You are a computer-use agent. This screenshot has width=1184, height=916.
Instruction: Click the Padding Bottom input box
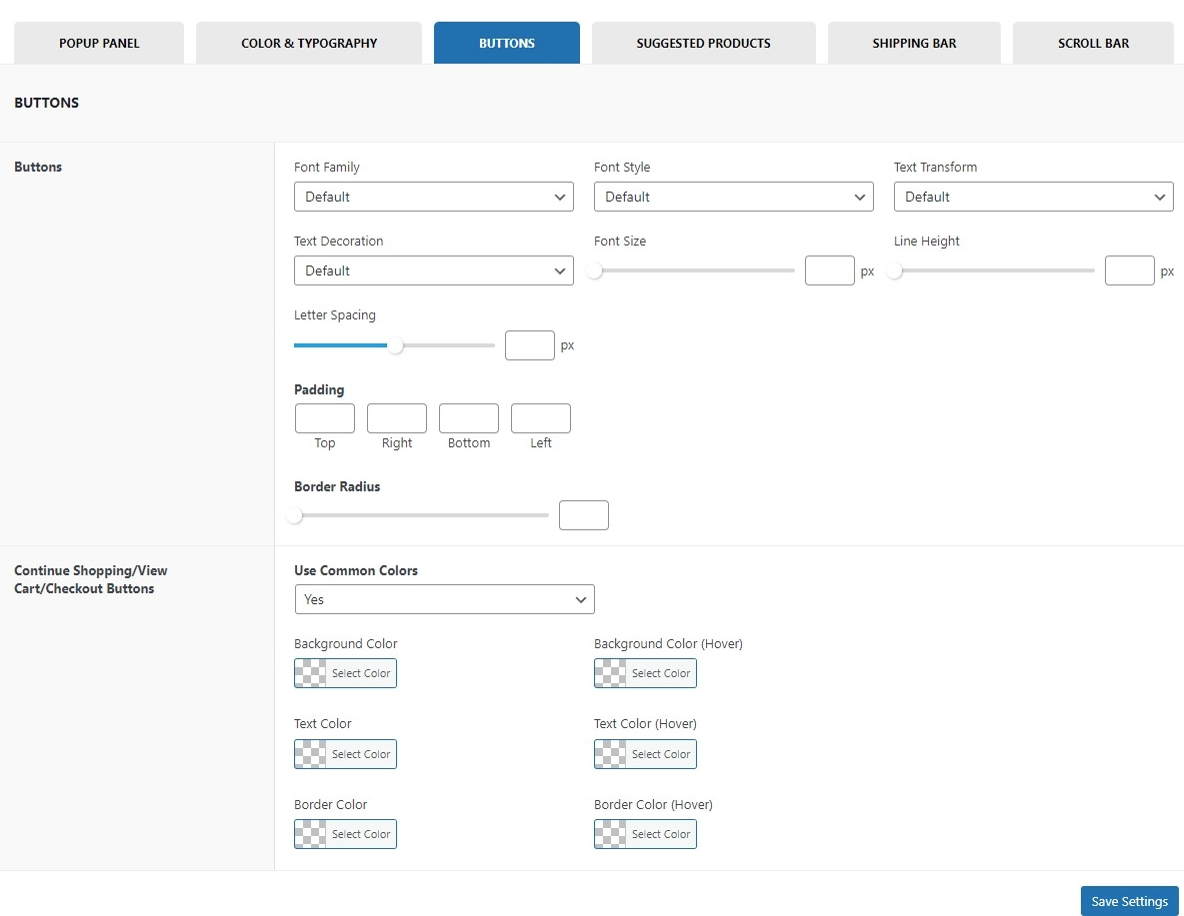469,418
